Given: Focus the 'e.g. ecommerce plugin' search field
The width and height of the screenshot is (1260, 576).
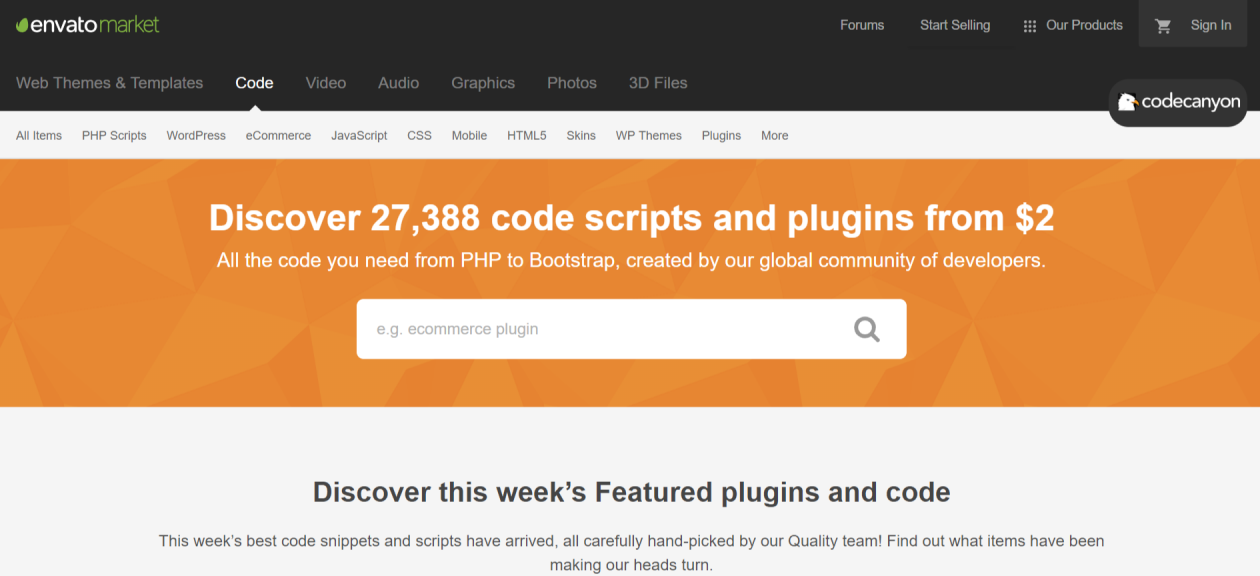Looking at the screenshot, I should (631, 329).
